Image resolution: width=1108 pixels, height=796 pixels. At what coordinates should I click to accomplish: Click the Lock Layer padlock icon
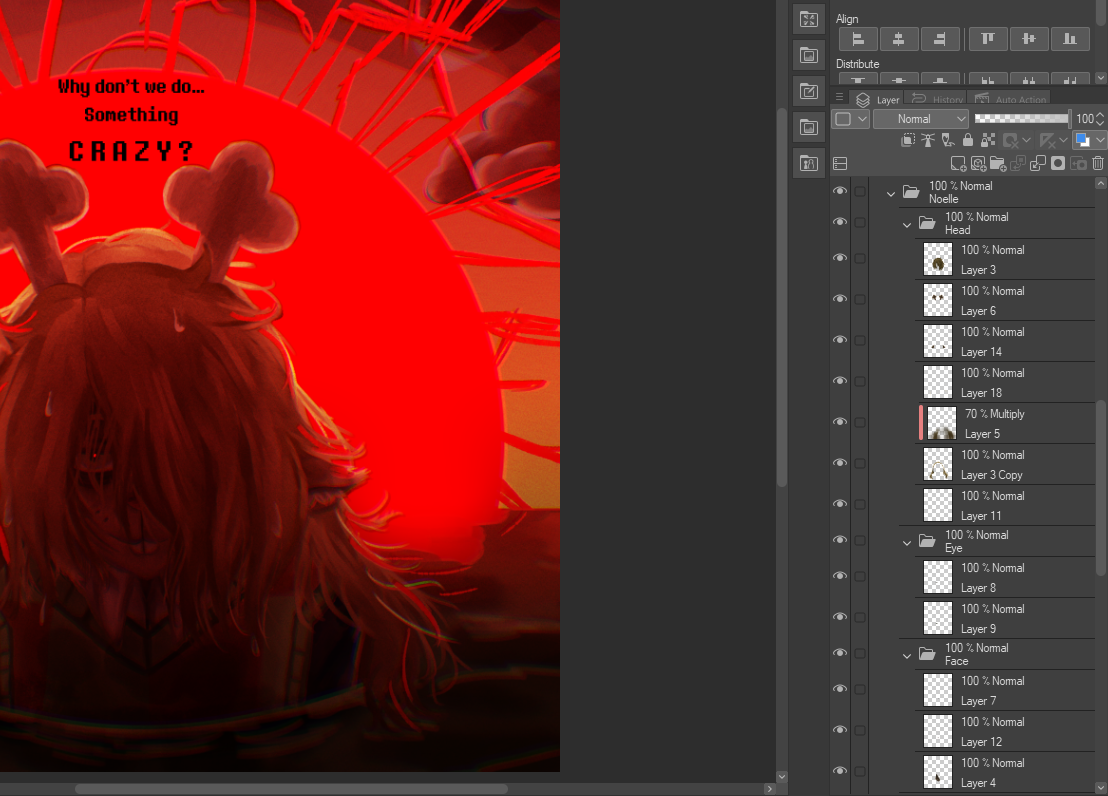tap(967, 141)
